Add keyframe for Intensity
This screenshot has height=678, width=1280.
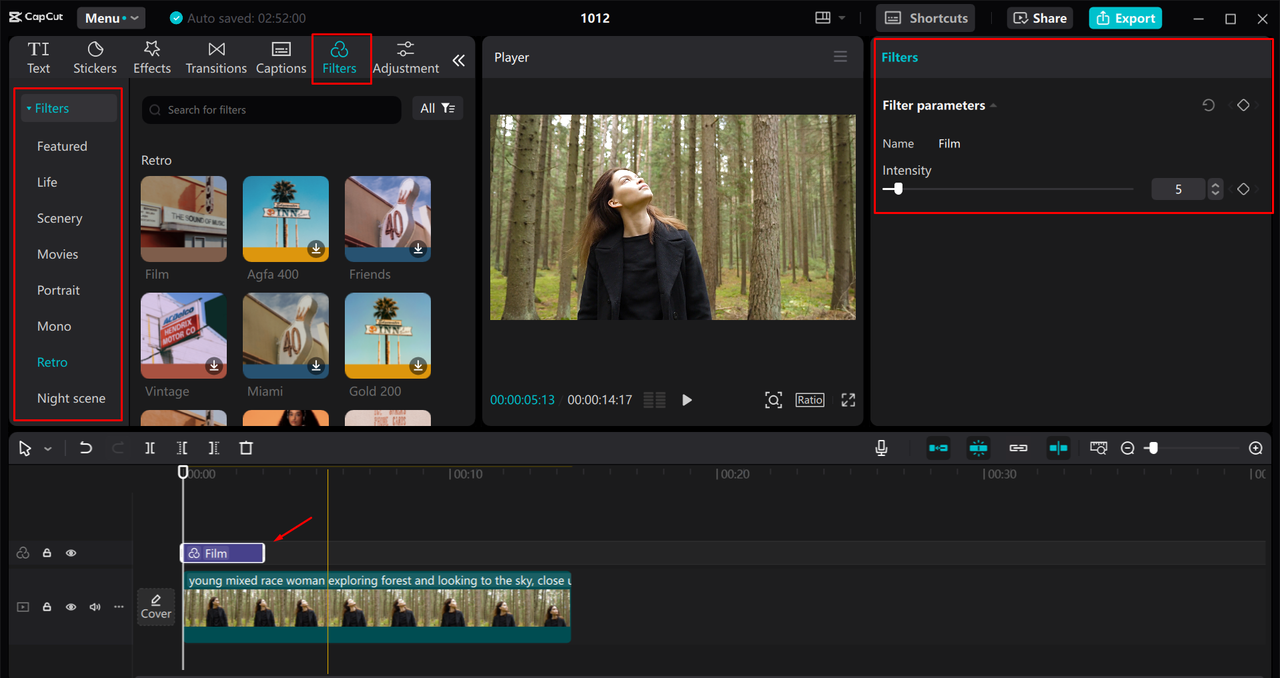pos(1243,189)
